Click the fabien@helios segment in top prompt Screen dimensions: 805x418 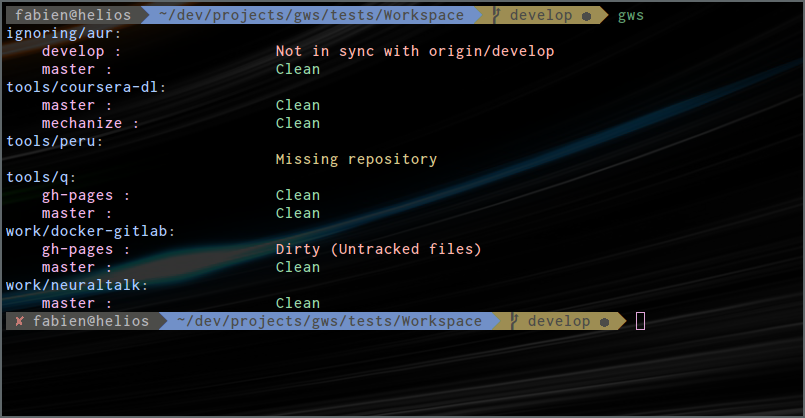click(x=73, y=15)
